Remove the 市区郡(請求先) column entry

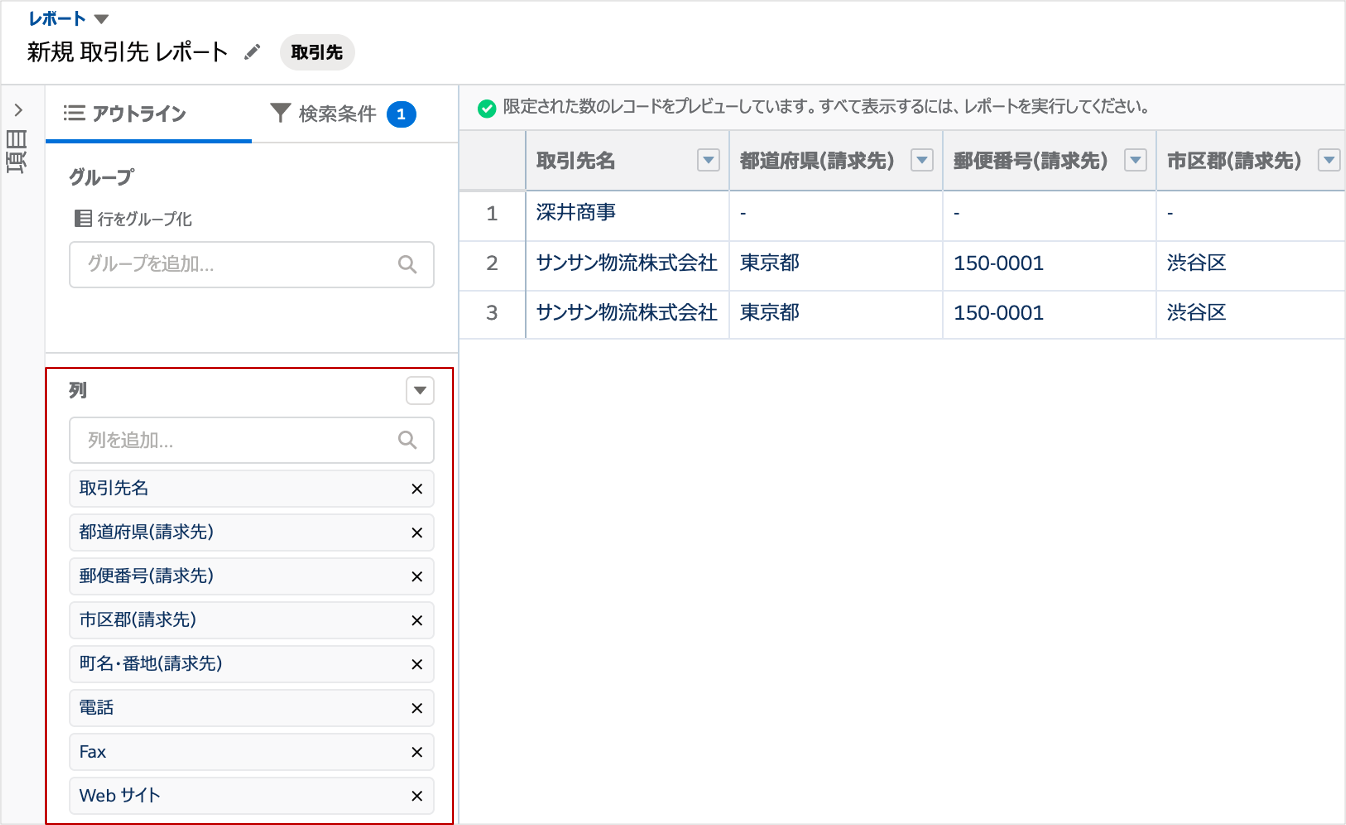pos(417,621)
